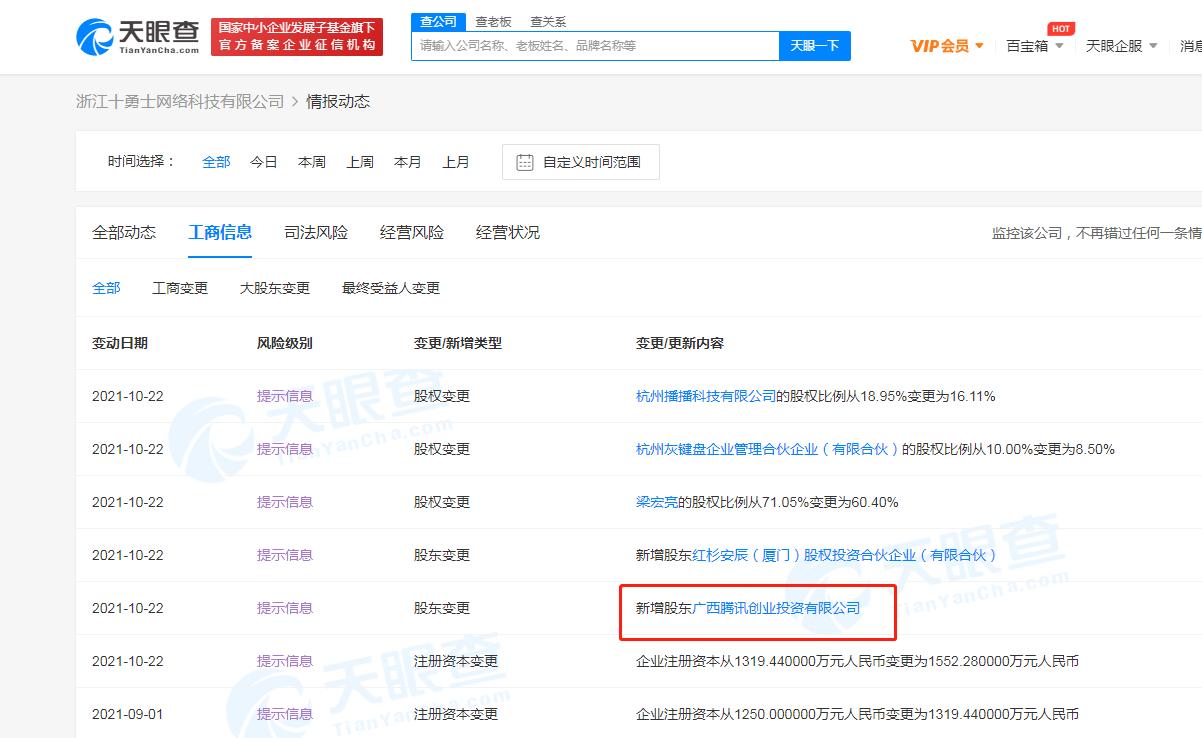Select 上月 time filter

456,162
